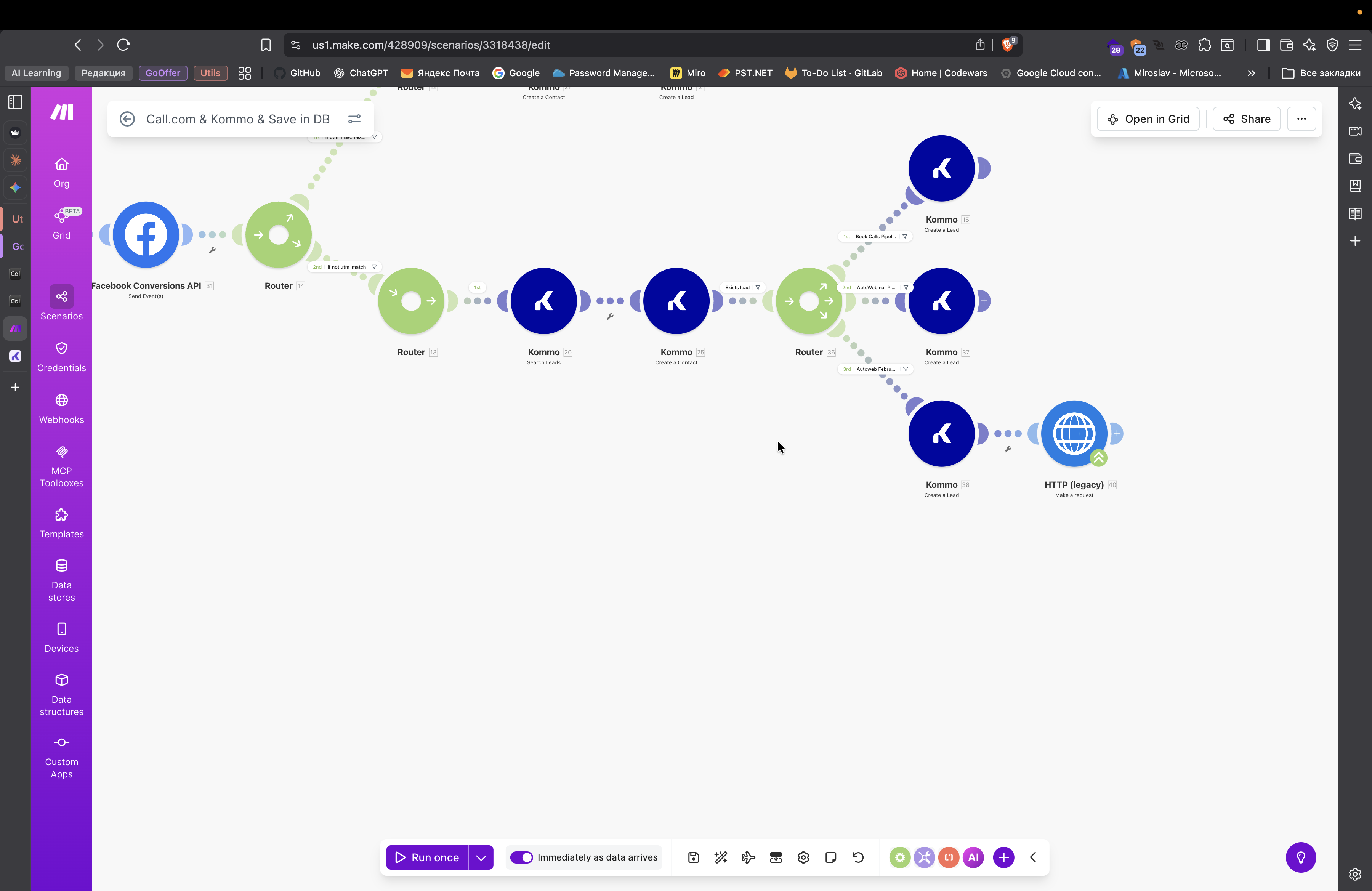The image size is (1372, 891).
Task: Open scenario settings gear in toolbar
Action: tap(803, 857)
